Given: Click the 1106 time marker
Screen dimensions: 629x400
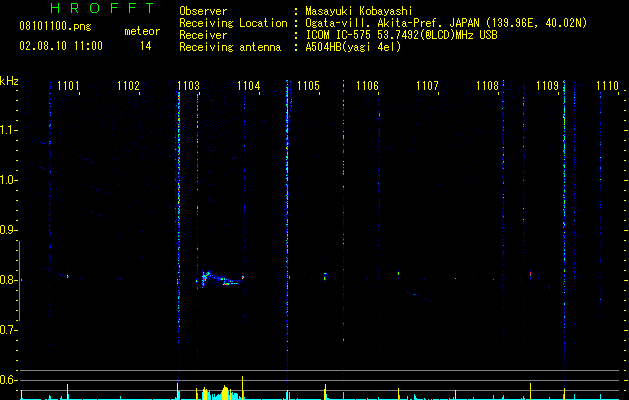Looking at the screenshot, I should tap(367, 86).
